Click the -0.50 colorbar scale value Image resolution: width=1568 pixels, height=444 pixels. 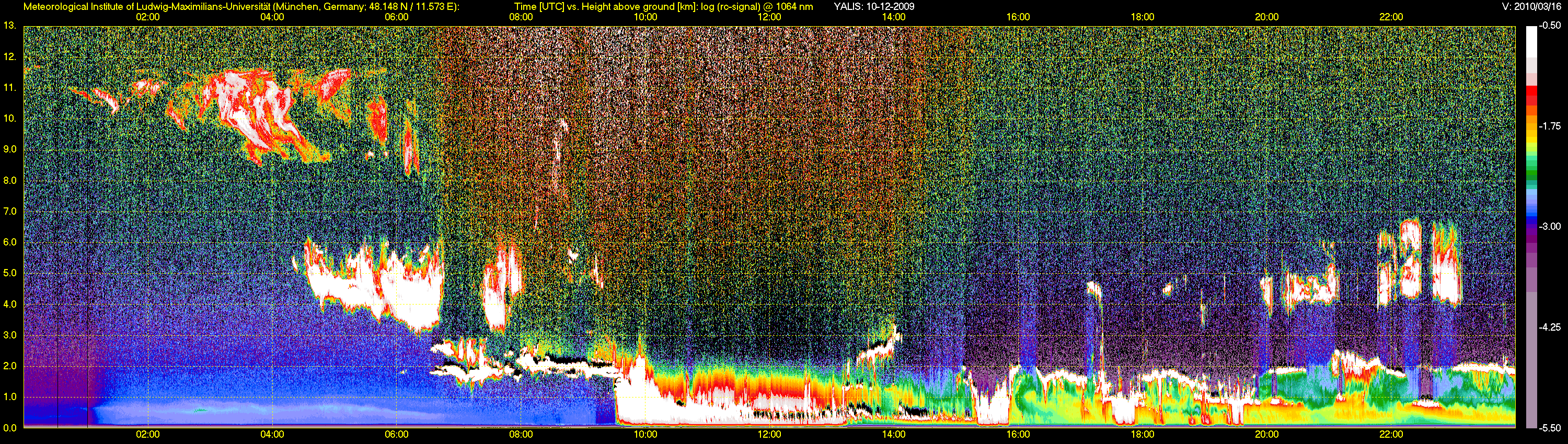pyautogui.click(x=1550, y=26)
